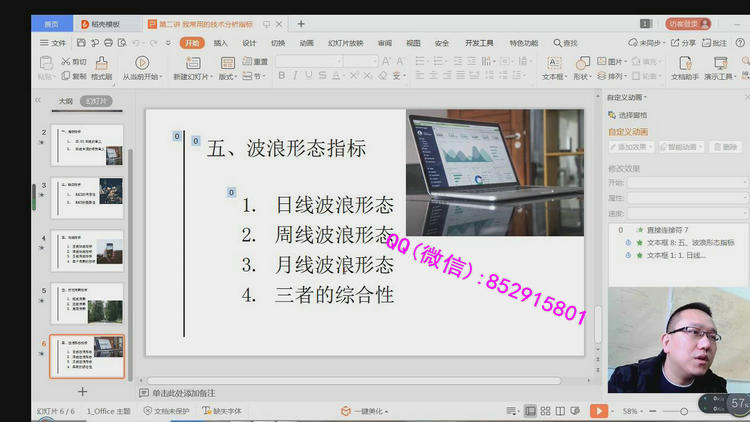Open 选择窗格 in the animation pane
Image resolution: width=750 pixels, height=422 pixels.
(630, 115)
